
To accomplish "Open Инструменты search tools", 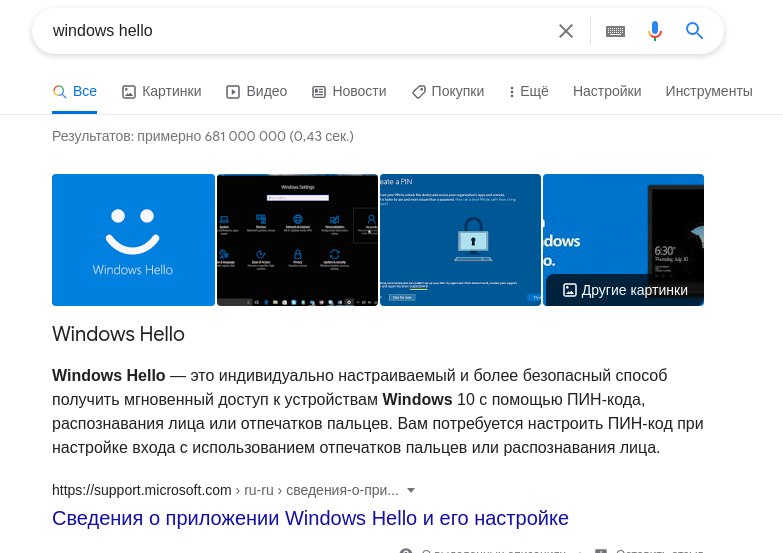I will [709, 91].
